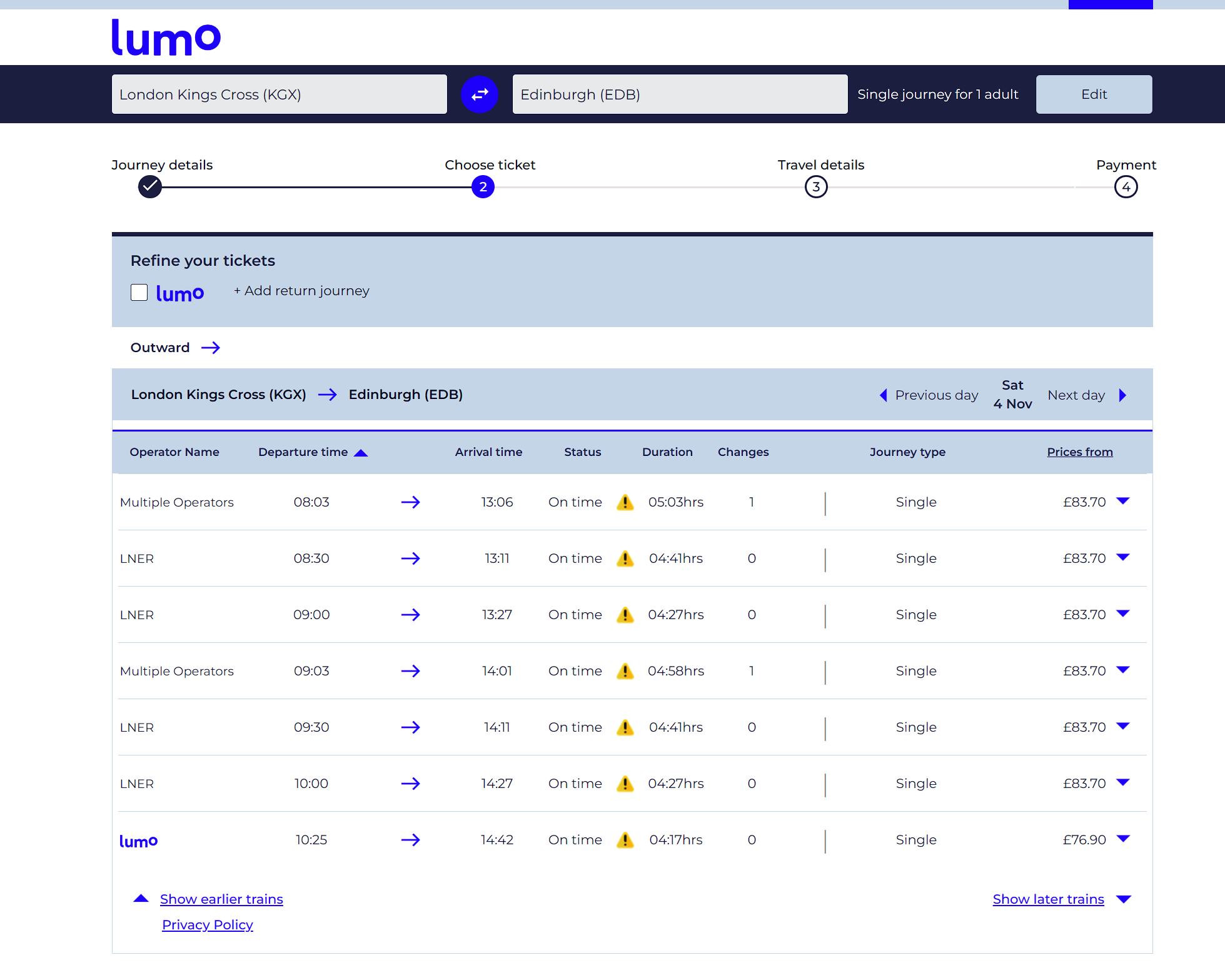Tick the lumo-only filter checkbox
Image resolution: width=1225 pixels, height=980 pixels.
pyautogui.click(x=139, y=292)
